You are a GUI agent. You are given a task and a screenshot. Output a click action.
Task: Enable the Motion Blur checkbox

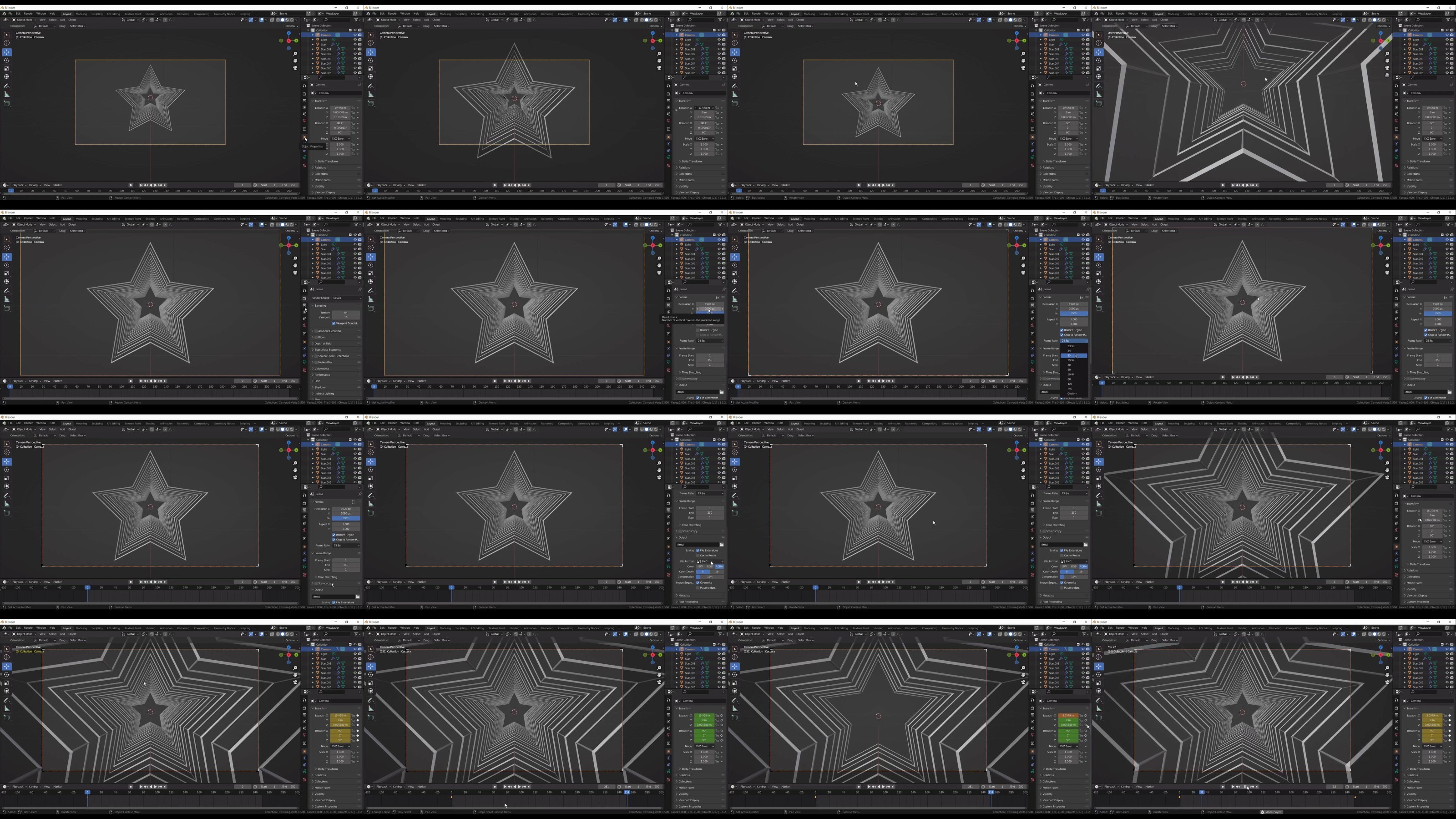point(317,362)
